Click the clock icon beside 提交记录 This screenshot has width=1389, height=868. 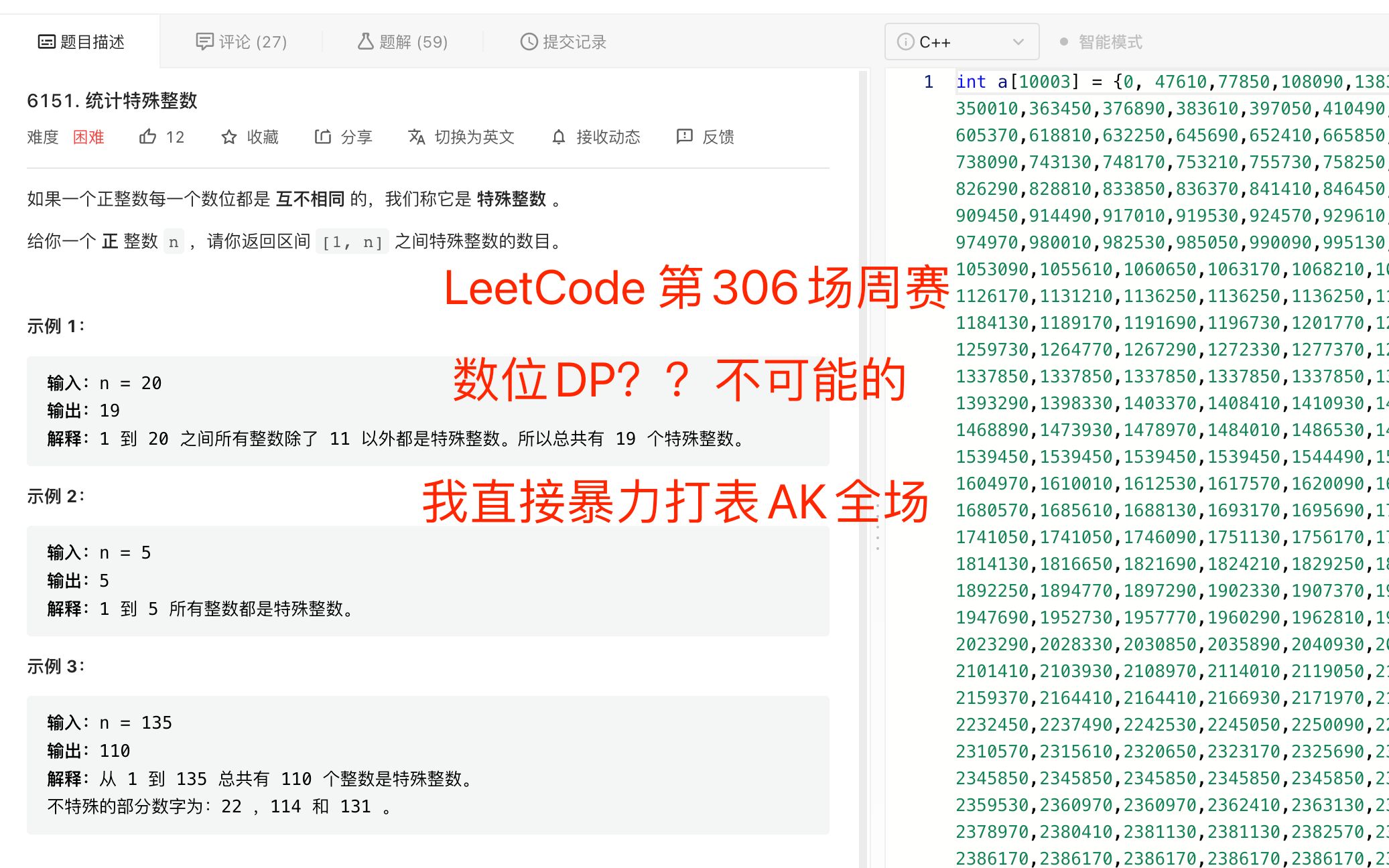click(x=529, y=42)
